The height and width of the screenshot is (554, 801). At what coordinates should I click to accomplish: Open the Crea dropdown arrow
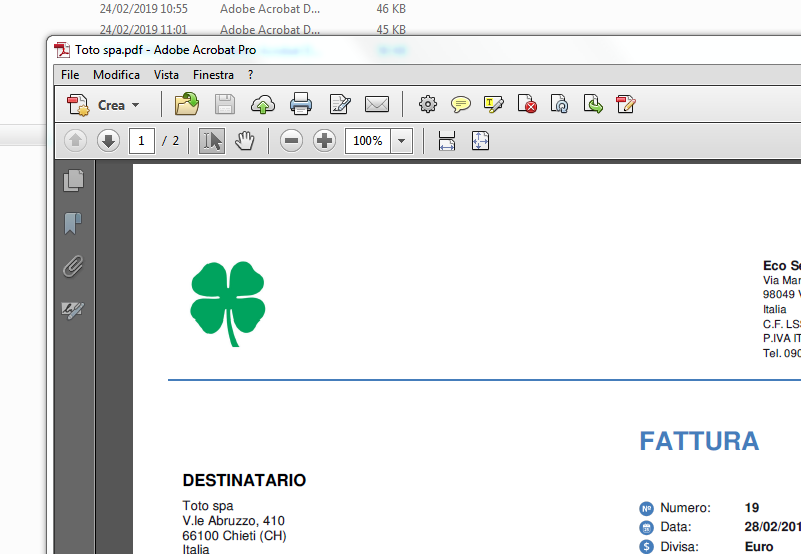pyautogui.click(x=135, y=105)
